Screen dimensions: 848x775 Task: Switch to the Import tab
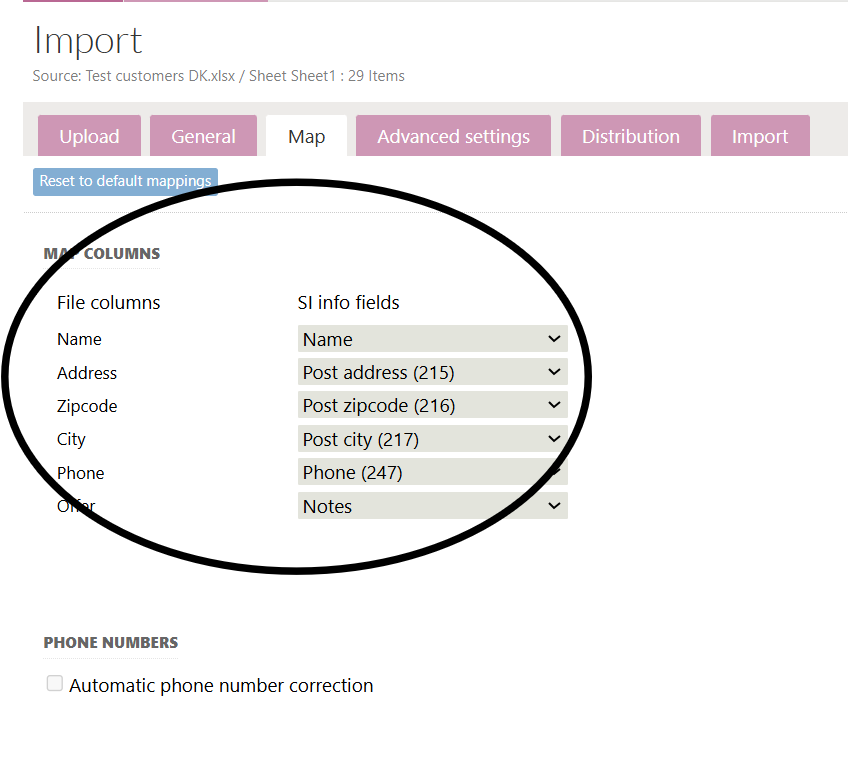[759, 137]
